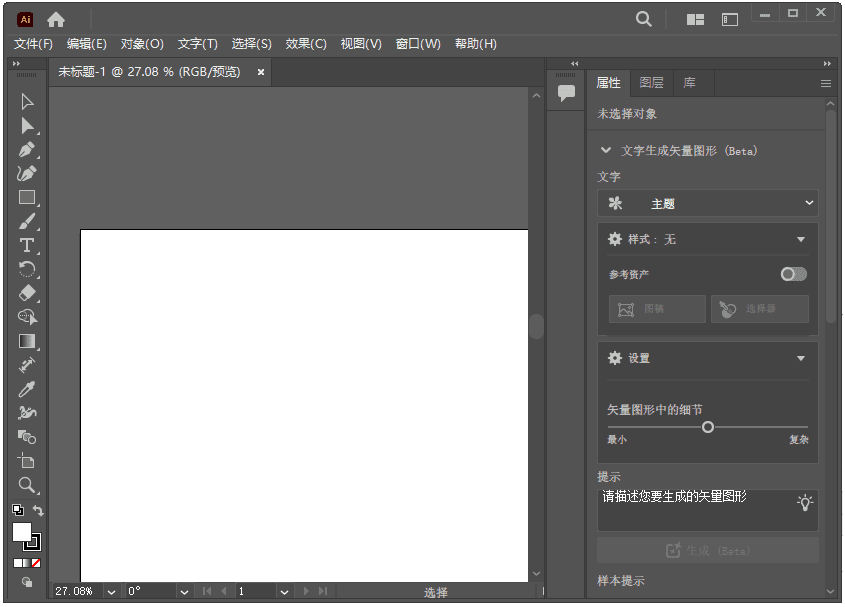Click the 生成 (Beta) button
Viewport: 845px width, 607px height.
[x=706, y=550]
